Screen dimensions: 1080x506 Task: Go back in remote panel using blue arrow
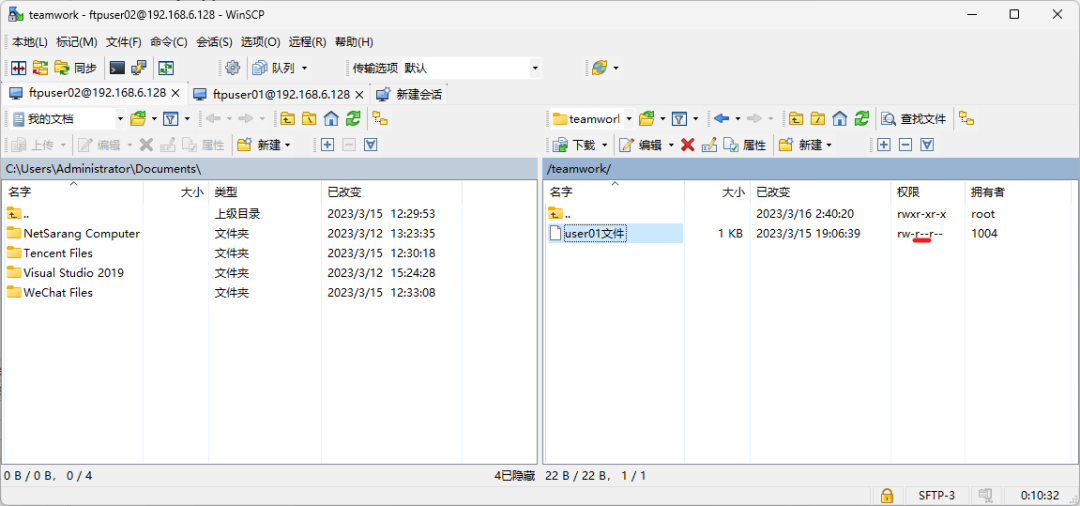point(721,119)
